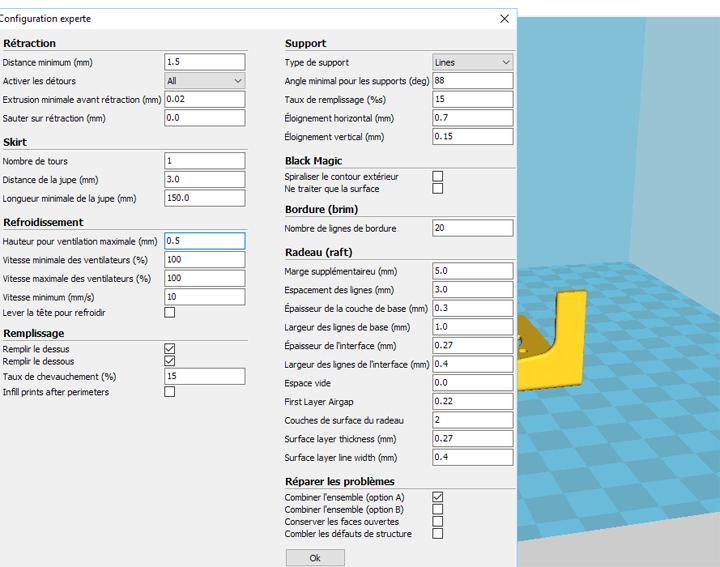Click Vitesse minimum (mm/s) field
Viewport: 720px width, 567px height.
click(205, 297)
